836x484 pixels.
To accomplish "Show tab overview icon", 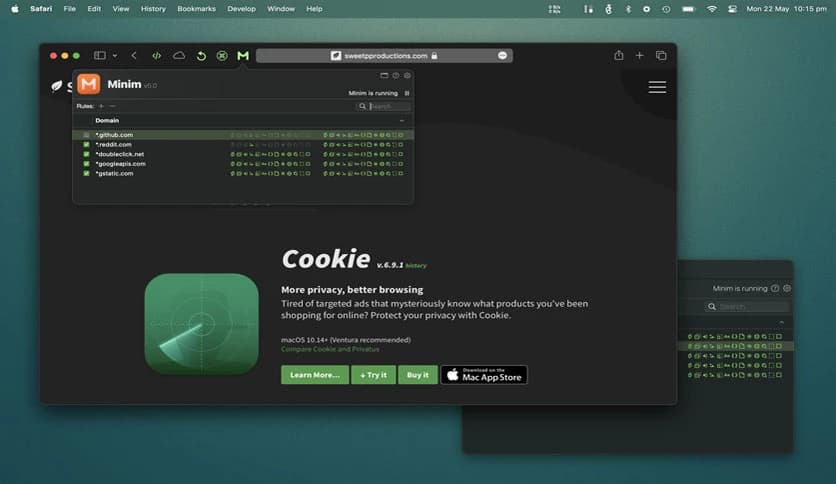I will point(661,55).
